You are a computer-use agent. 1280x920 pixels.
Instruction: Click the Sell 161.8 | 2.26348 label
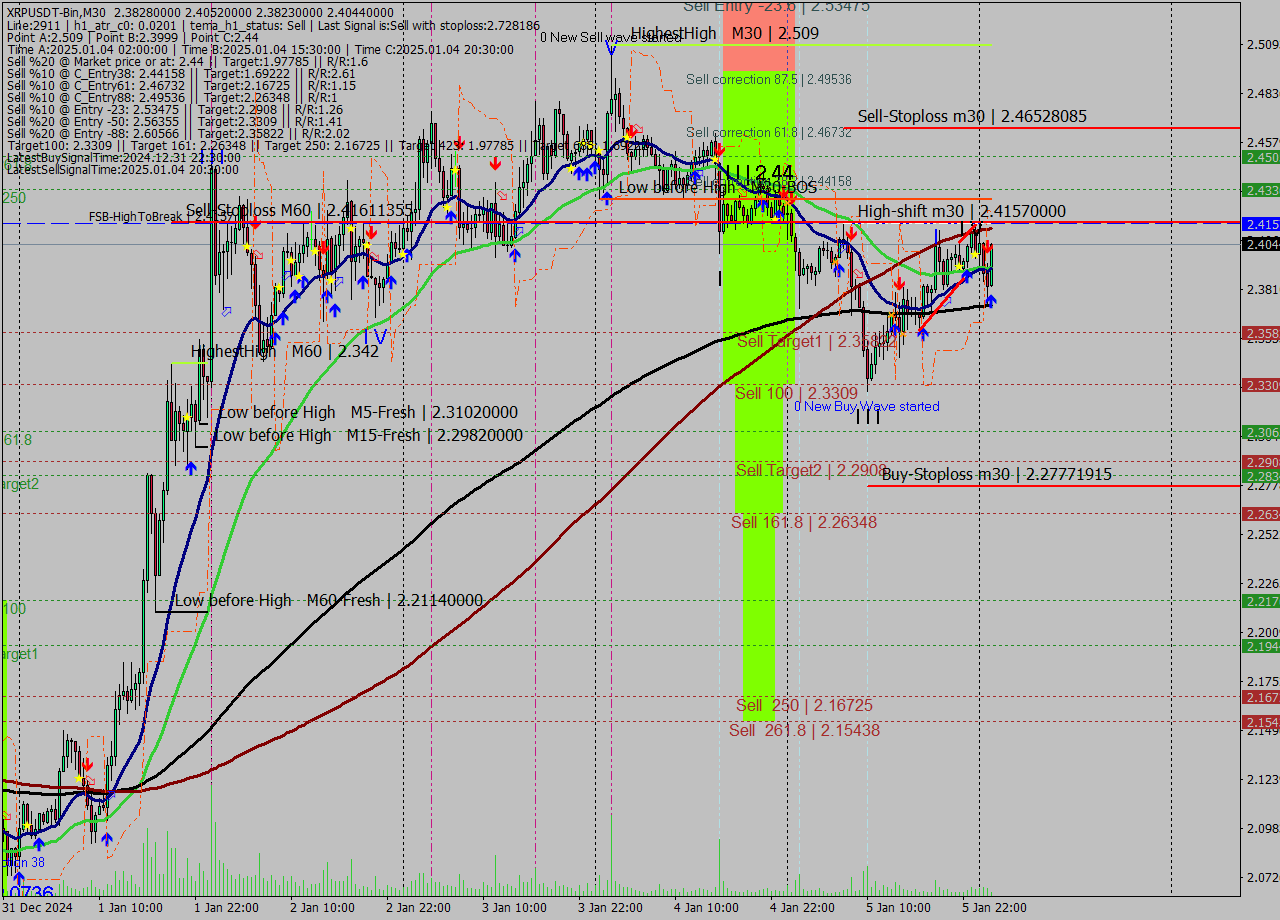(804, 522)
